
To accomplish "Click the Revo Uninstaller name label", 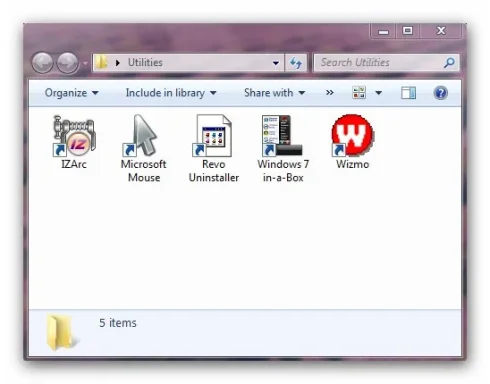I will (214, 171).
